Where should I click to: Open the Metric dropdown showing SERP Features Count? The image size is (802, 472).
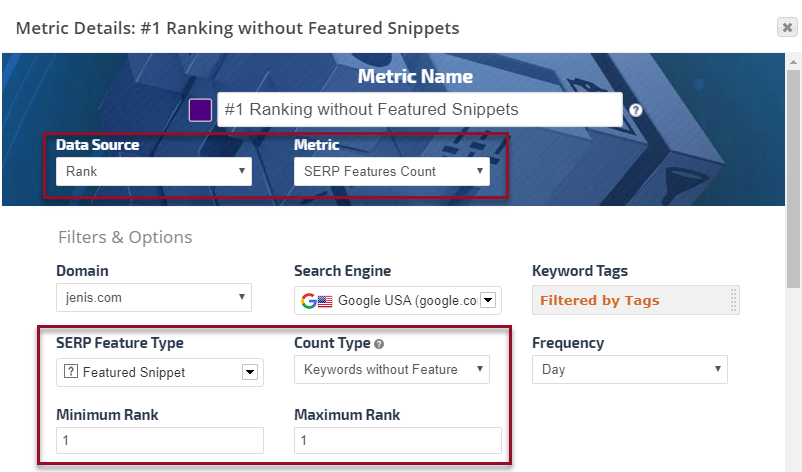[392, 171]
